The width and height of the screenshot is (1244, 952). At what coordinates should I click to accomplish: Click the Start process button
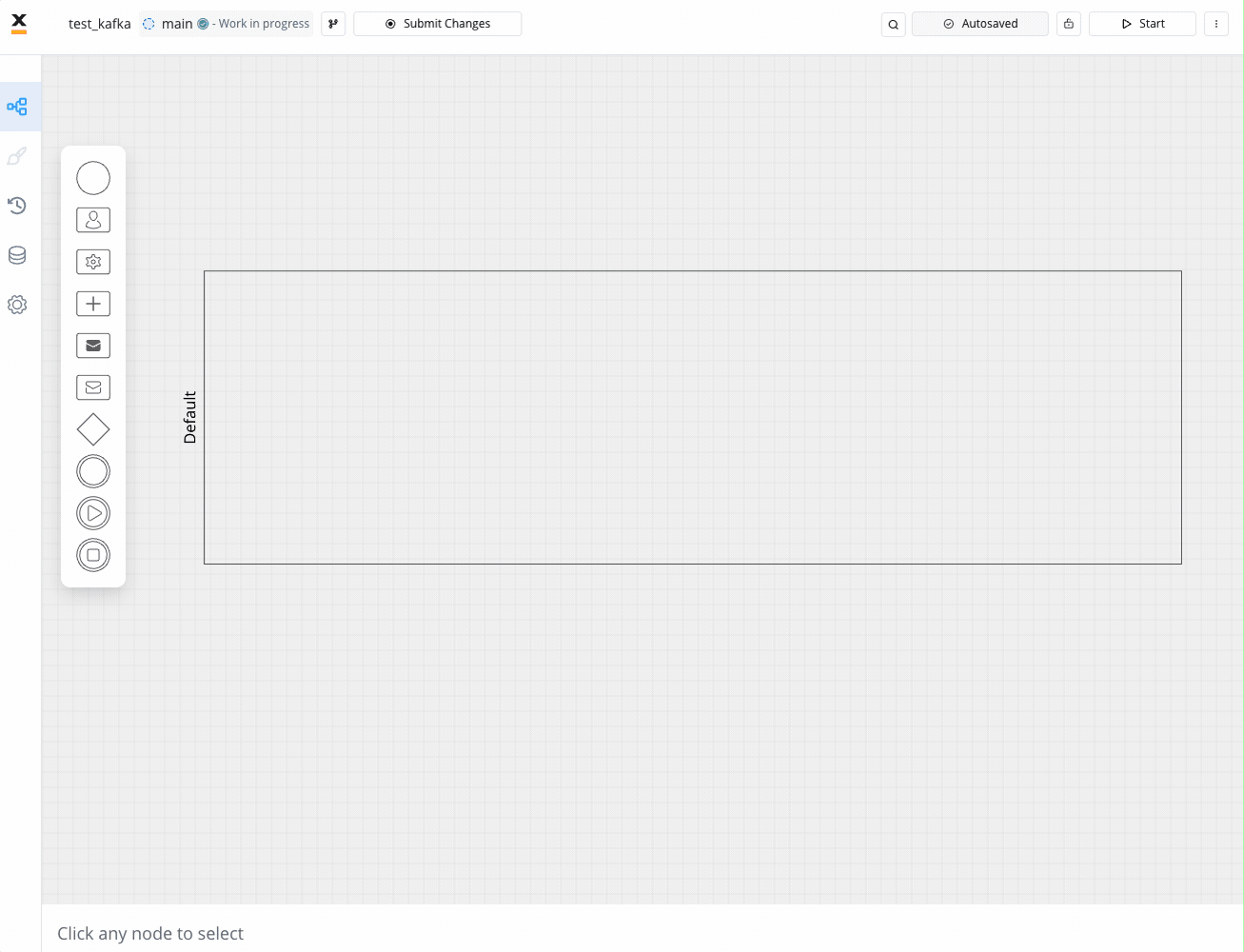pos(1142,24)
